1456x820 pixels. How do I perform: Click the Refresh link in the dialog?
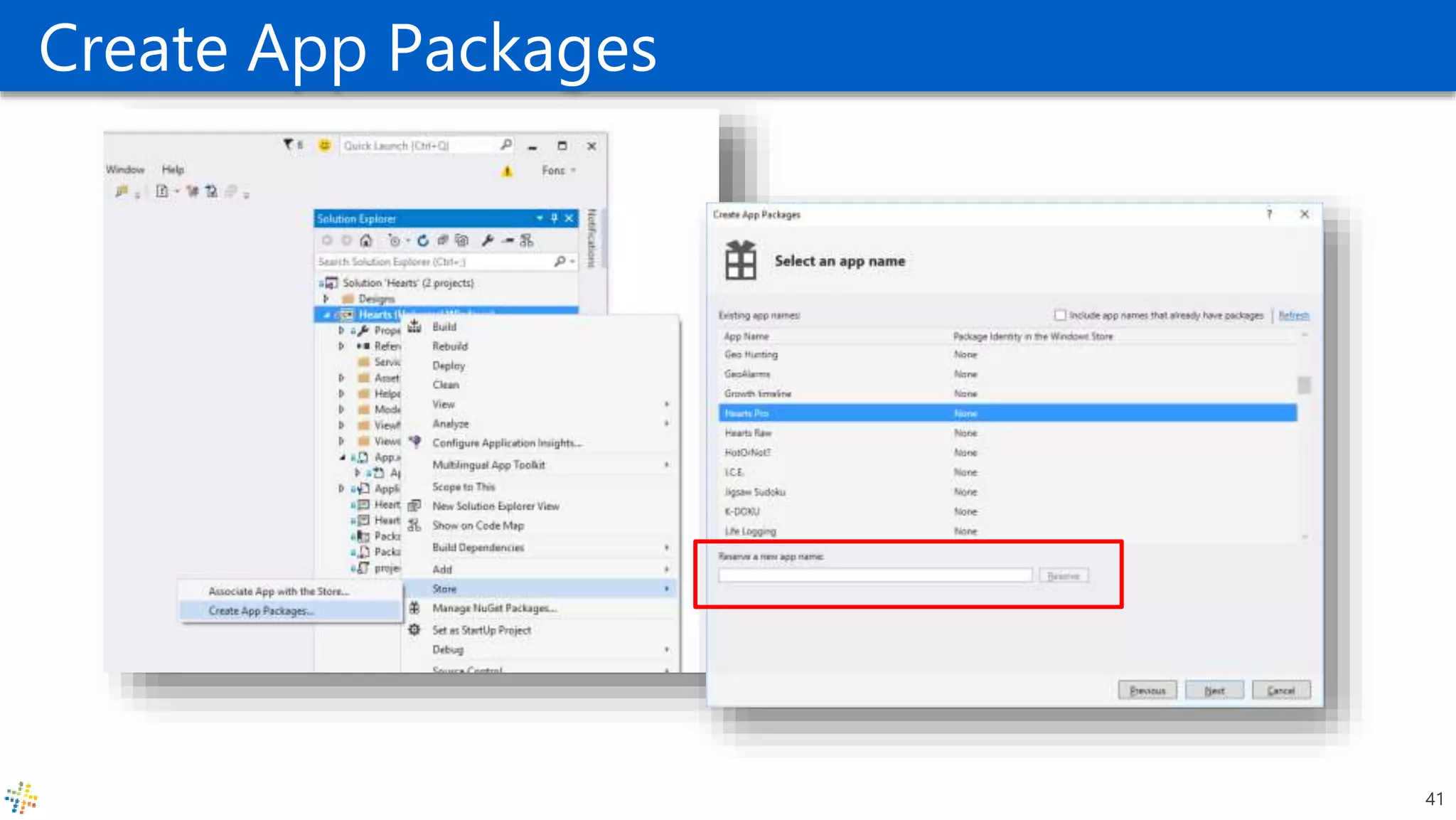[x=1293, y=315]
